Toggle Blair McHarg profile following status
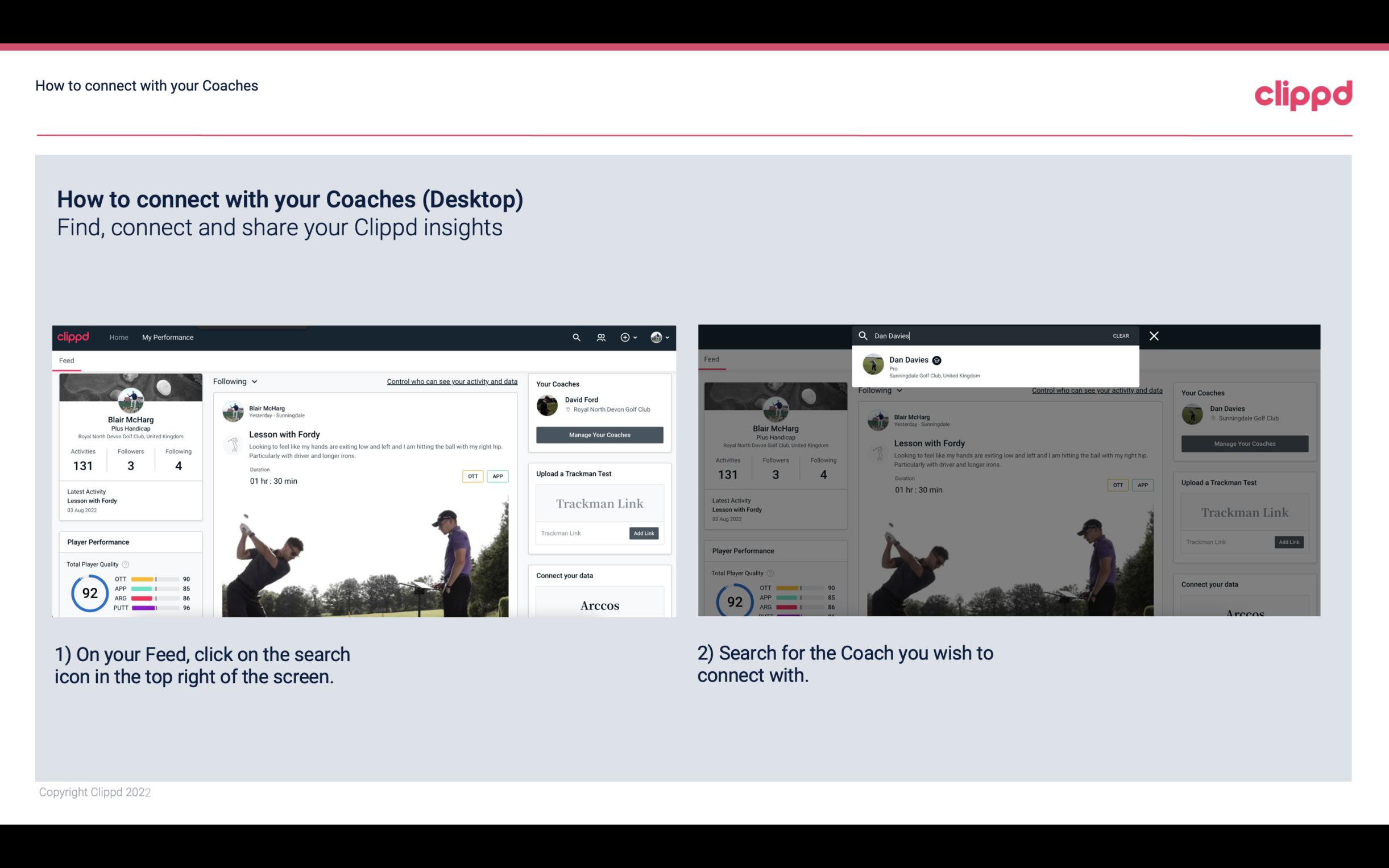Image resolution: width=1389 pixels, height=868 pixels. click(x=236, y=381)
